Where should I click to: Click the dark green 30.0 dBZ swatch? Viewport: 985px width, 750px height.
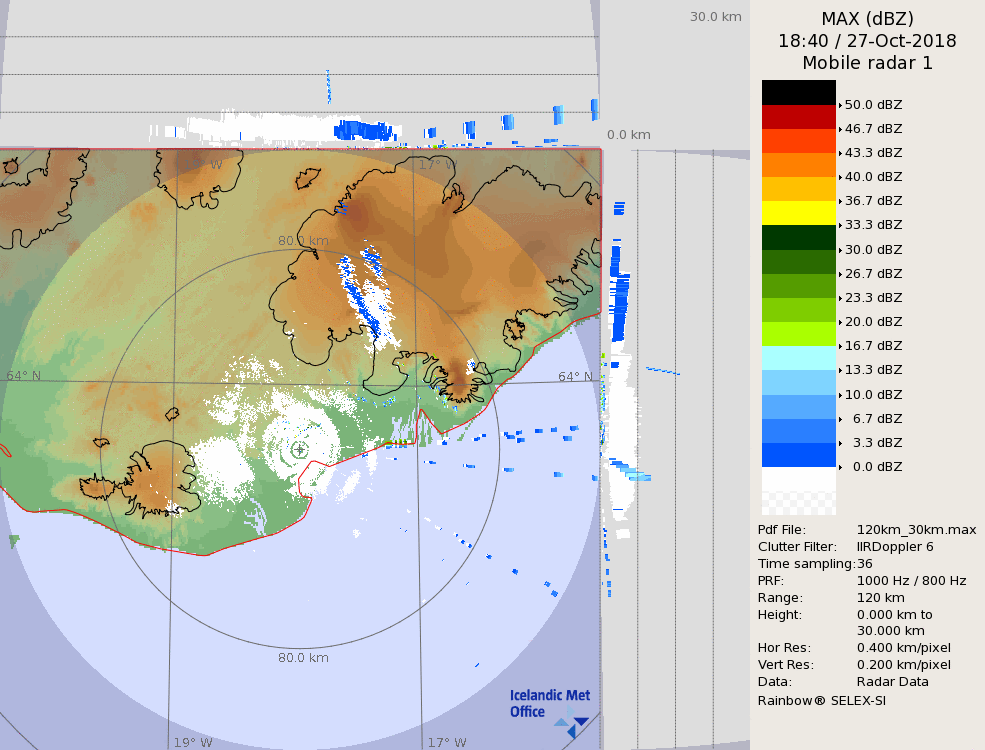coord(798,237)
